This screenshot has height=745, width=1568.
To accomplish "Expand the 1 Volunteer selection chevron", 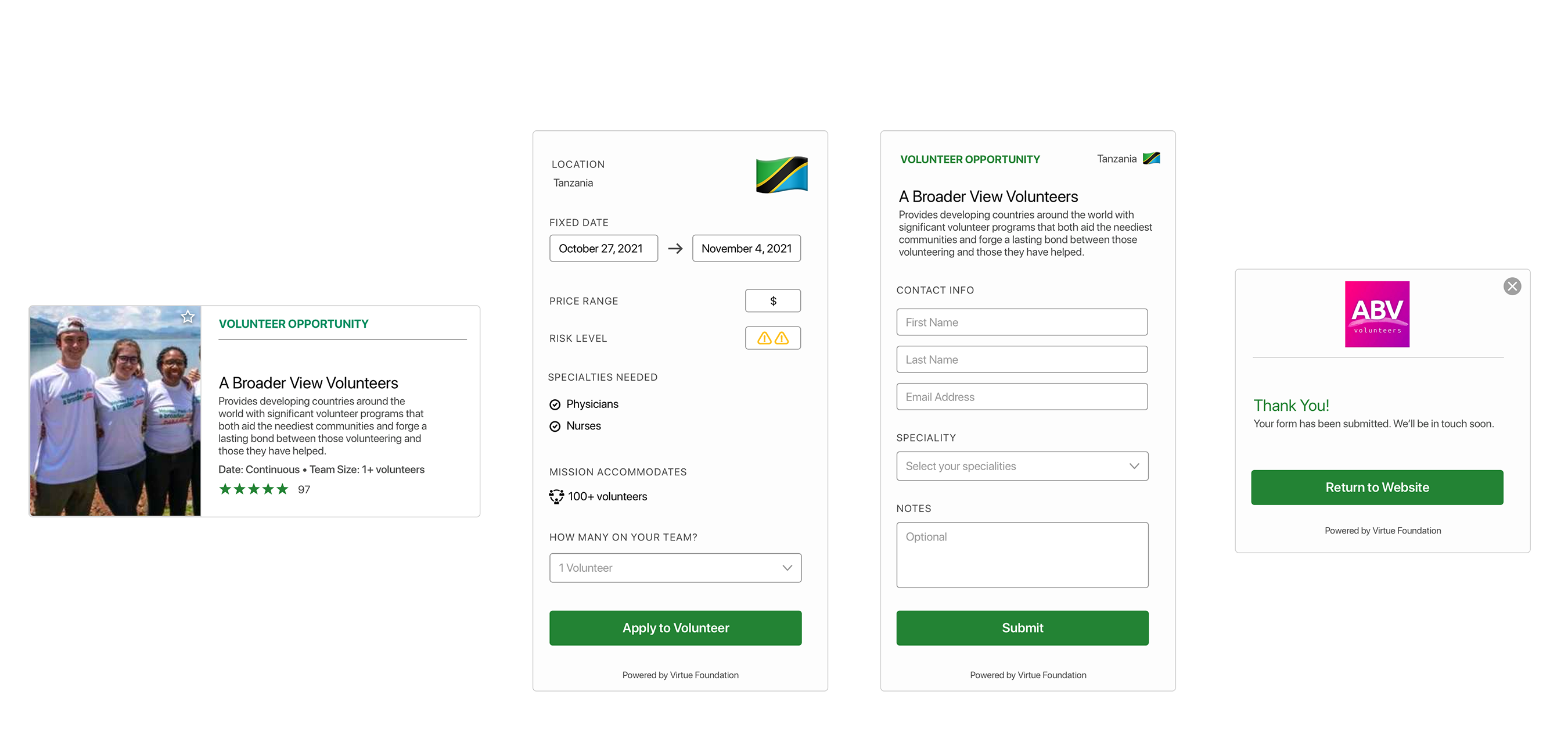I will click(x=787, y=567).
